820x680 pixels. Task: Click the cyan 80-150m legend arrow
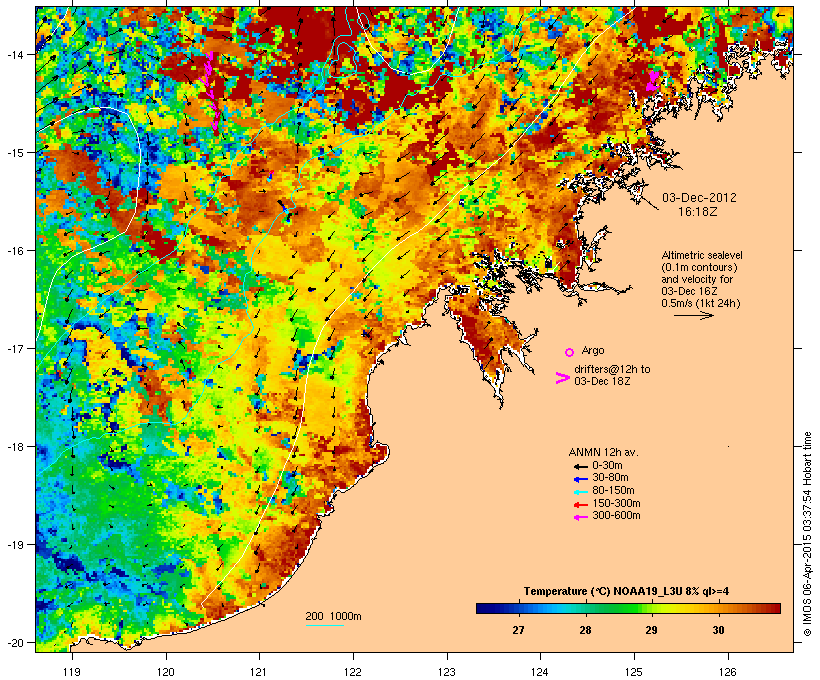[x=580, y=492]
